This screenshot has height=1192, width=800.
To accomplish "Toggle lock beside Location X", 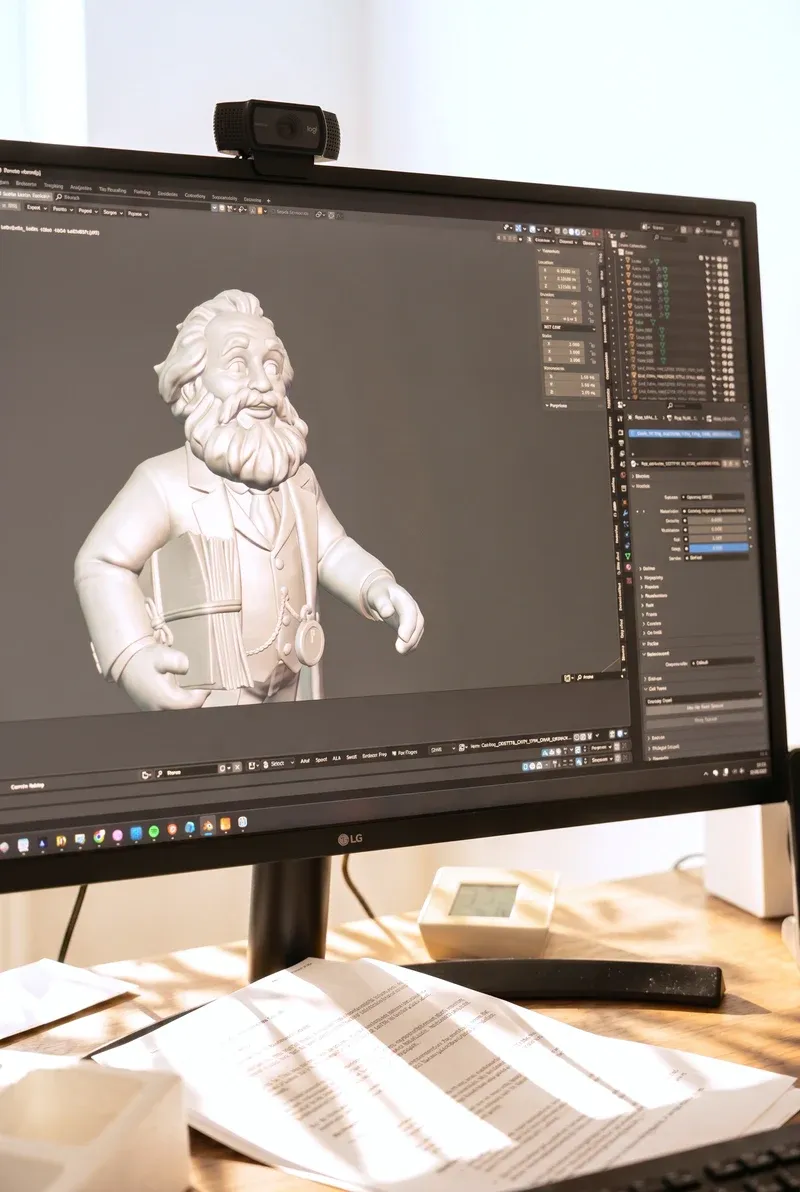I will coord(589,273).
